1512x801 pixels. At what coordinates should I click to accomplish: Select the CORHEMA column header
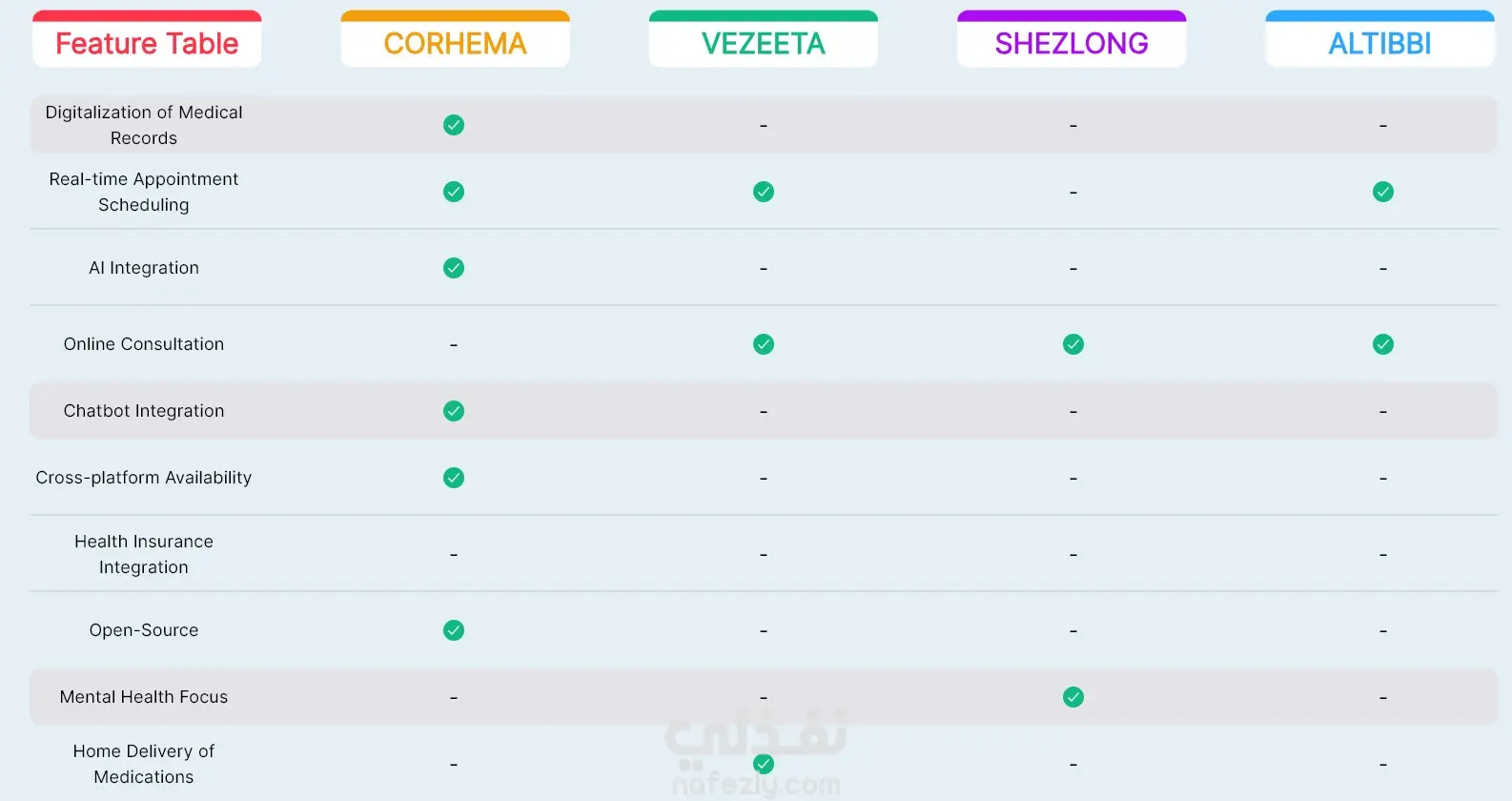point(455,43)
